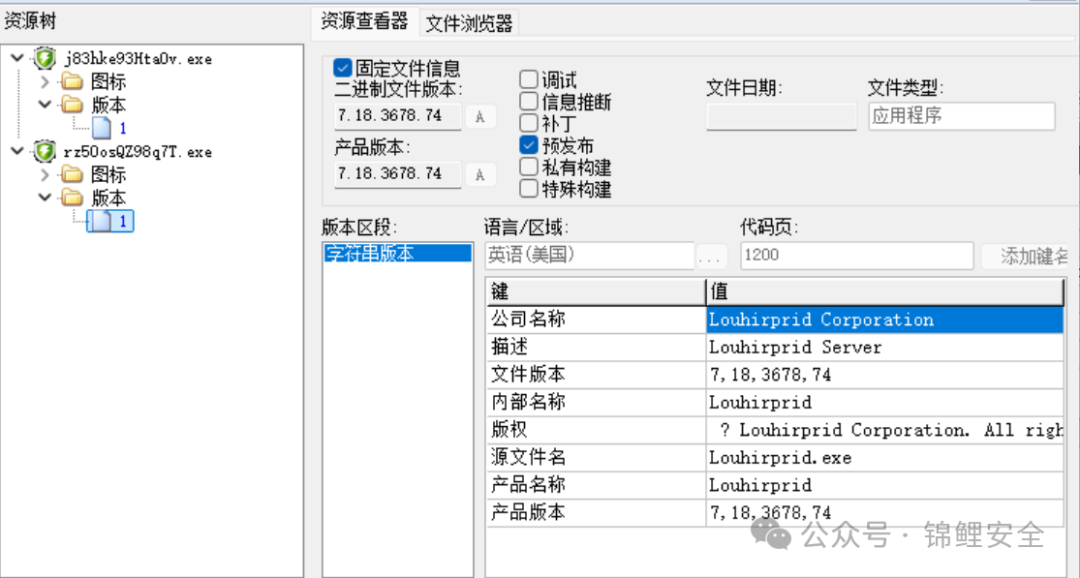This screenshot has height=578, width=1080.
Task: Collapse 版本 folder under rz50osQZ98q7T.exe
Action: (x=45, y=198)
